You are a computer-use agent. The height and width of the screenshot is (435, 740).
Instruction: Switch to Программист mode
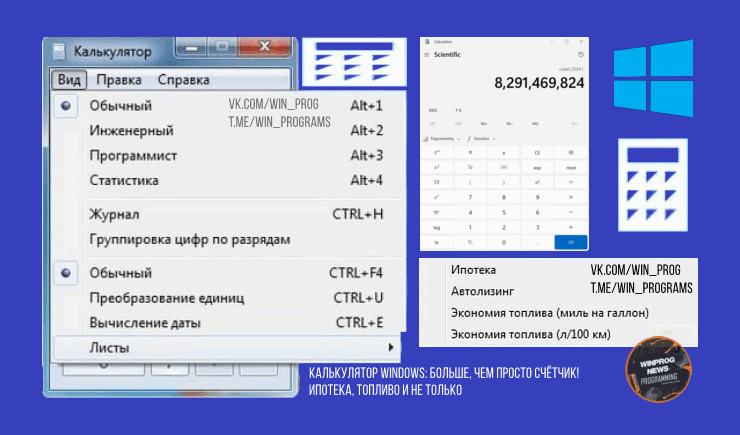pyautogui.click(x=228, y=155)
